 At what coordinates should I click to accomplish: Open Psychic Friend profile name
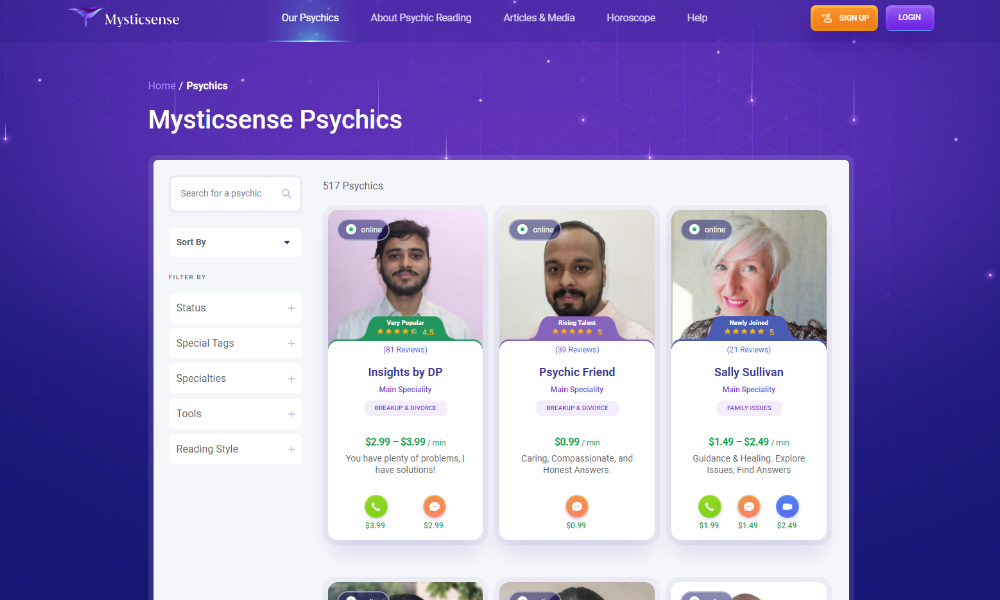point(577,372)
